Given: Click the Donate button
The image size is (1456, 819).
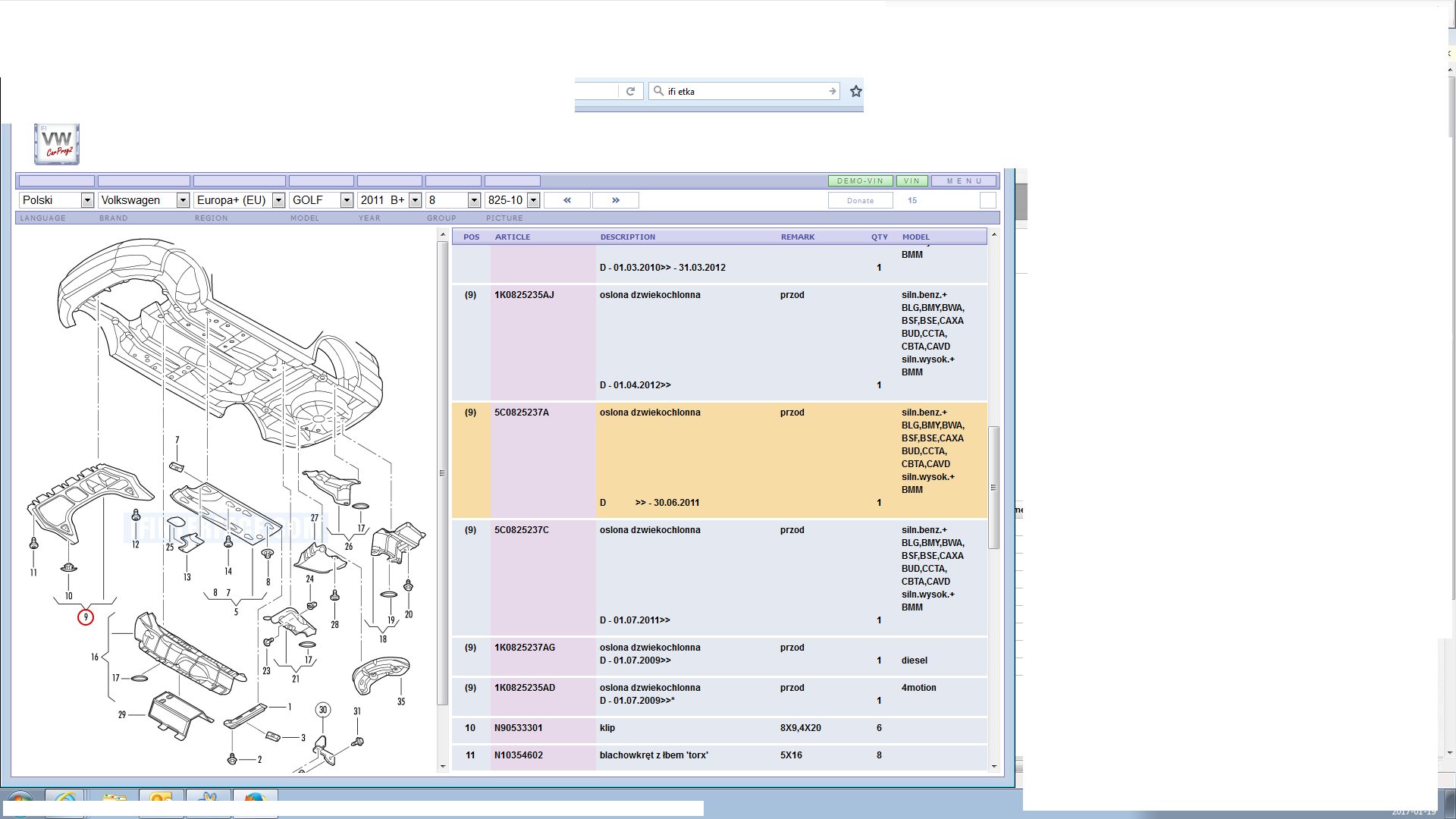Looking at the screenshot, I should tap(860, 201).
